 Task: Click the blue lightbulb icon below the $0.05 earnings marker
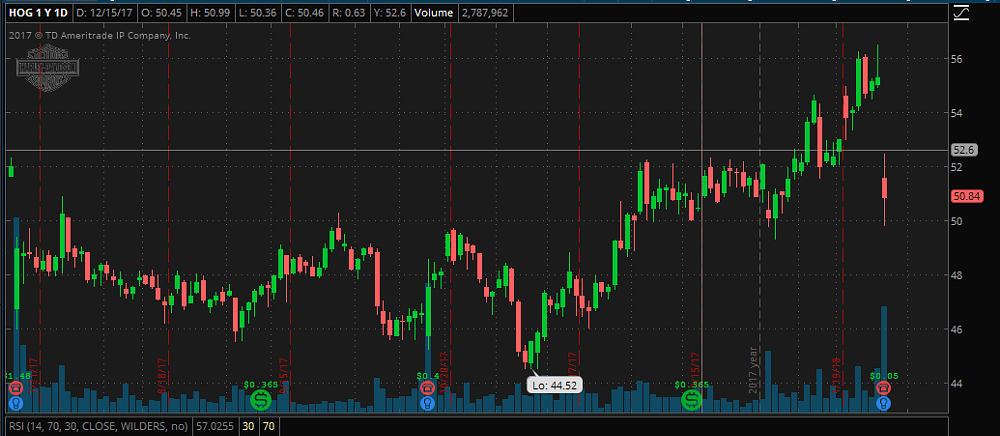pyautogui.click(x=883, y=403)
